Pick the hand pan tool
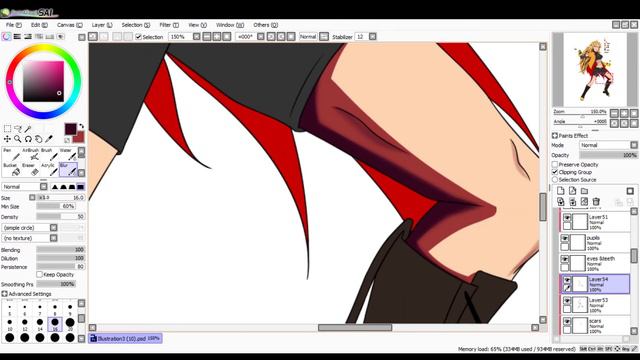The width and height of the screenshot is (640, 360). pyautogui.click(x=38, y=139)
